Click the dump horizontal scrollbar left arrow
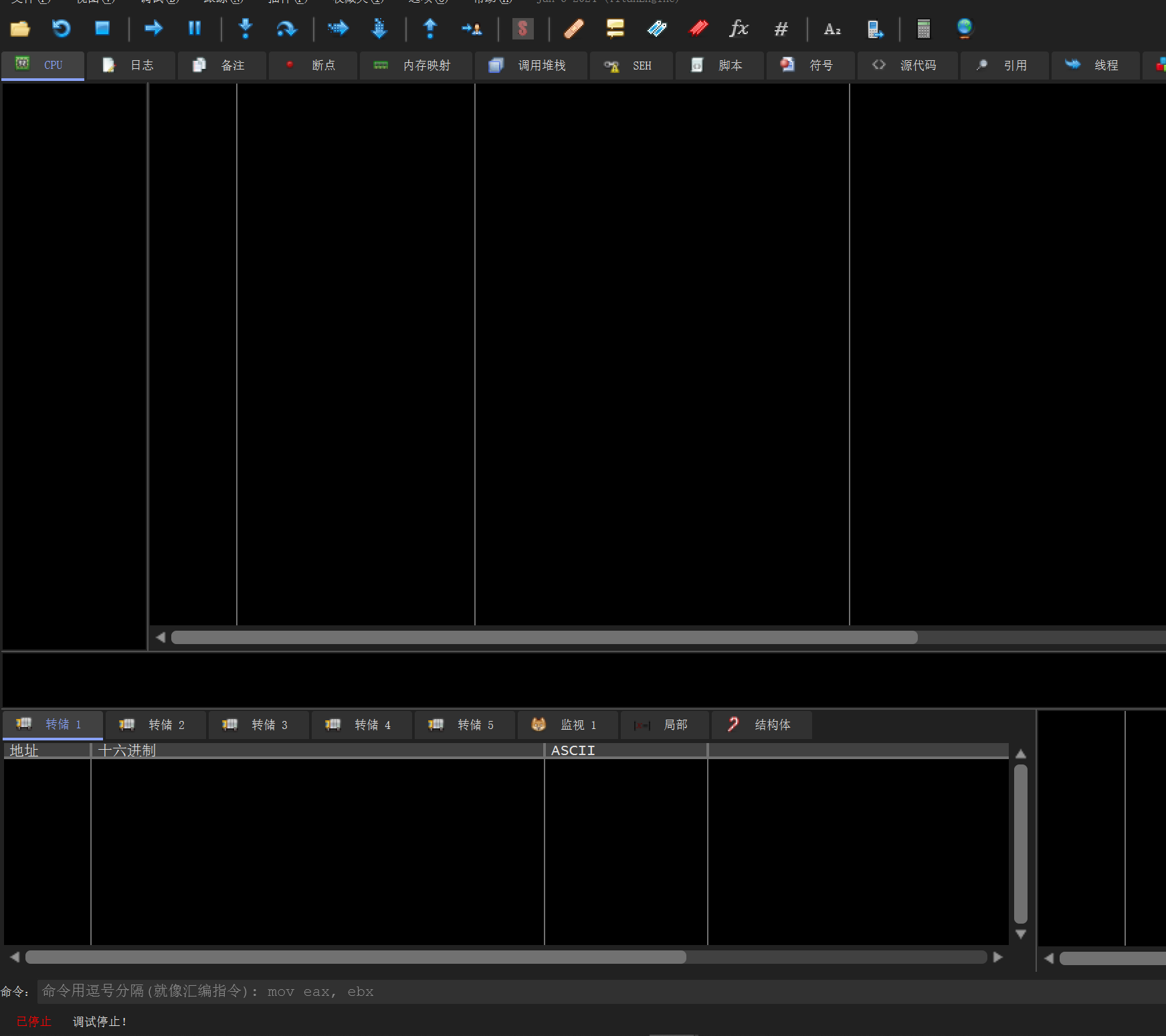Viewport: 1166px width, 1036px height. click(x=15, y=957)
